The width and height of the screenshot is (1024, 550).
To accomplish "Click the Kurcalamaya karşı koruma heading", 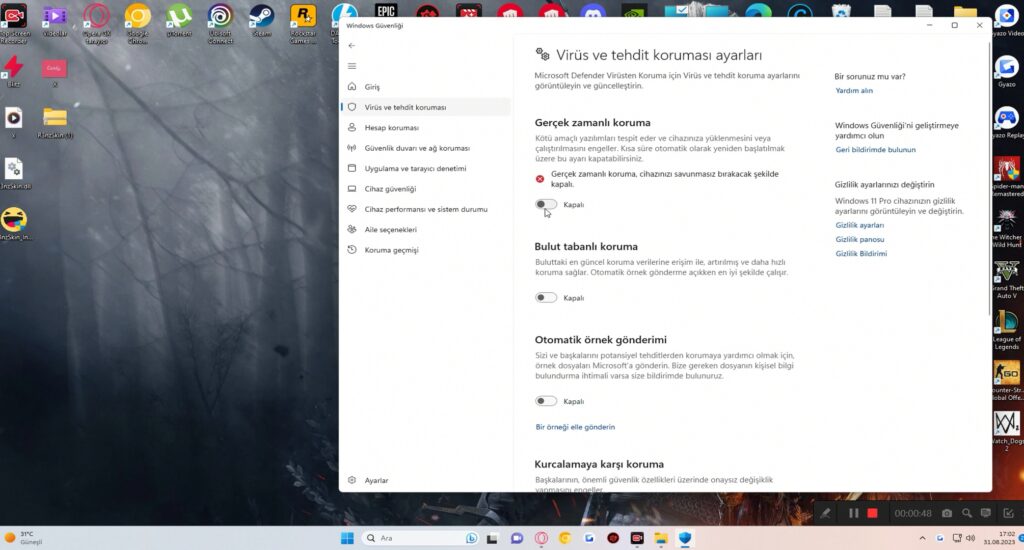I will (x=599, y=464).
